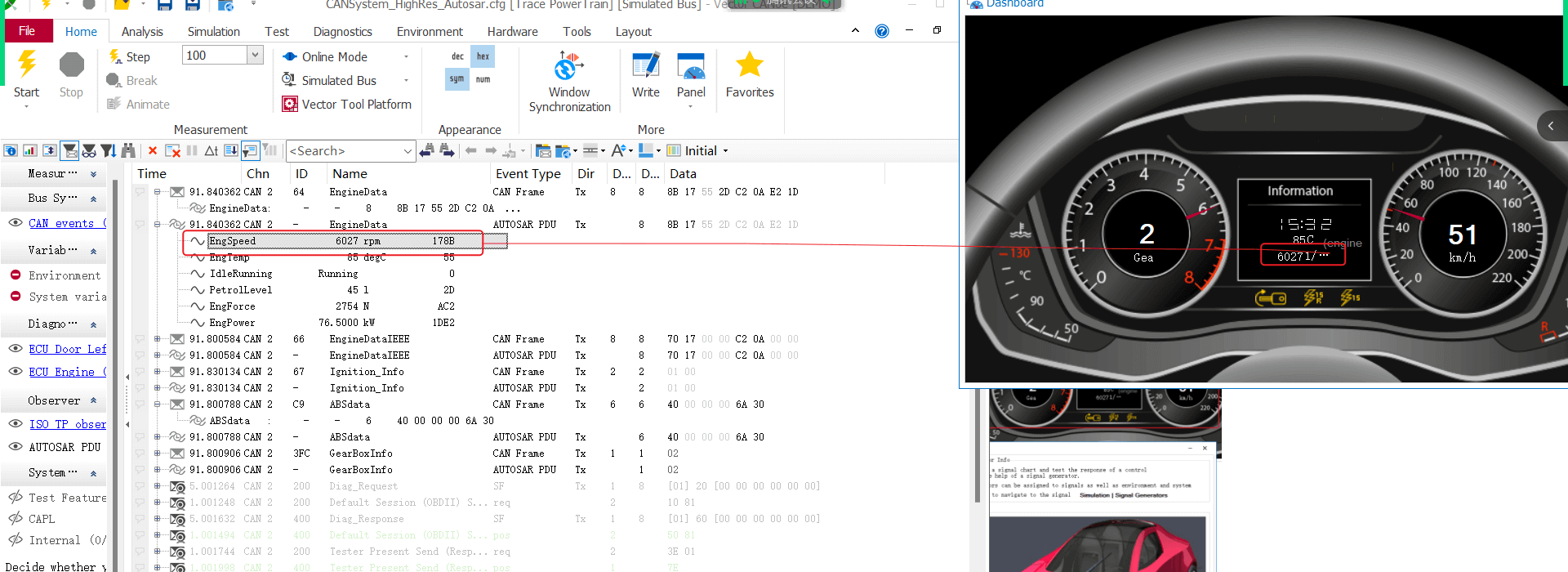Click the binoculars find icon
This screenshot has height=572, width=1568.
128,150
